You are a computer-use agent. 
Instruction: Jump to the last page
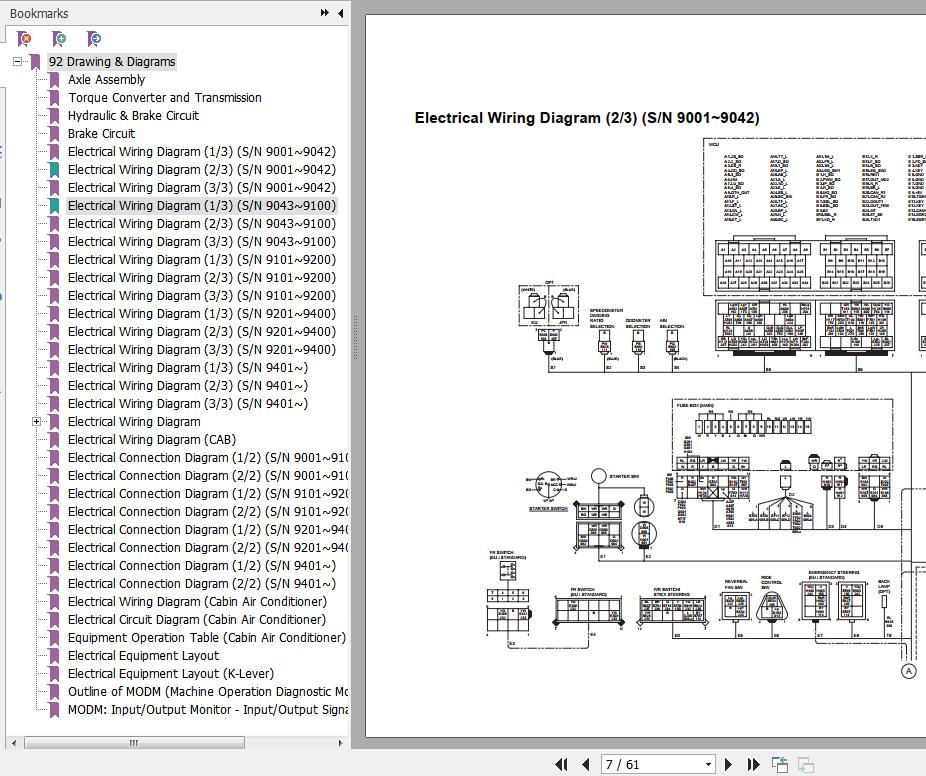[753, 765]
